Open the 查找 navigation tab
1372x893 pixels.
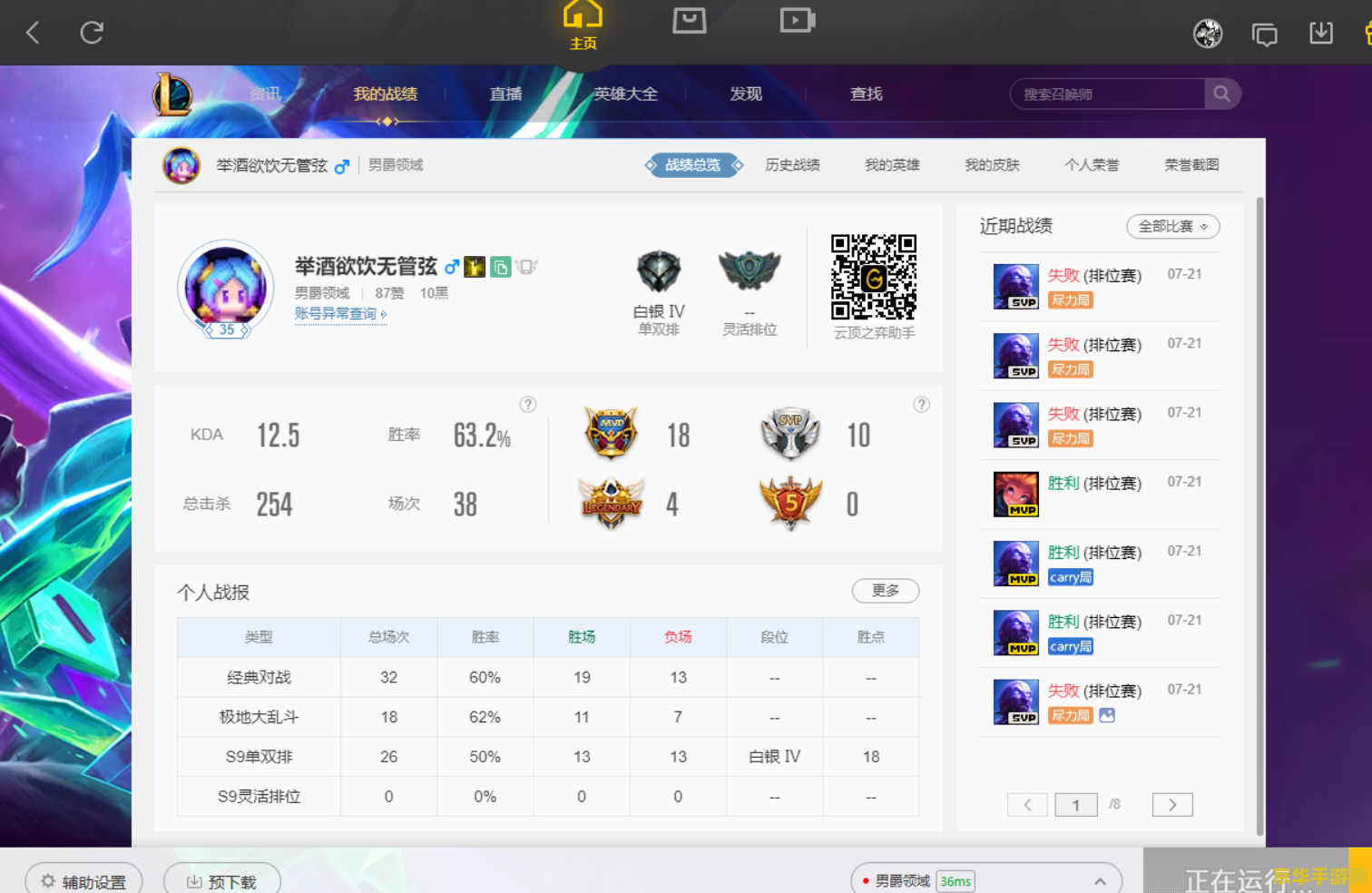[867, 94]
